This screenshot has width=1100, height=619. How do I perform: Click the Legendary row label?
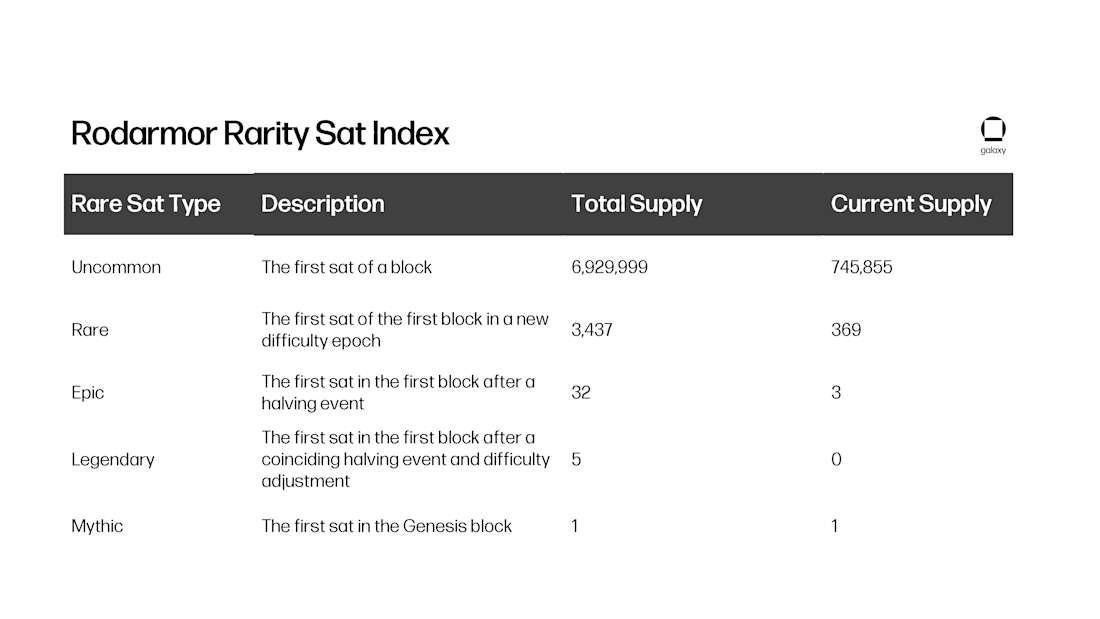click(113, 460)
